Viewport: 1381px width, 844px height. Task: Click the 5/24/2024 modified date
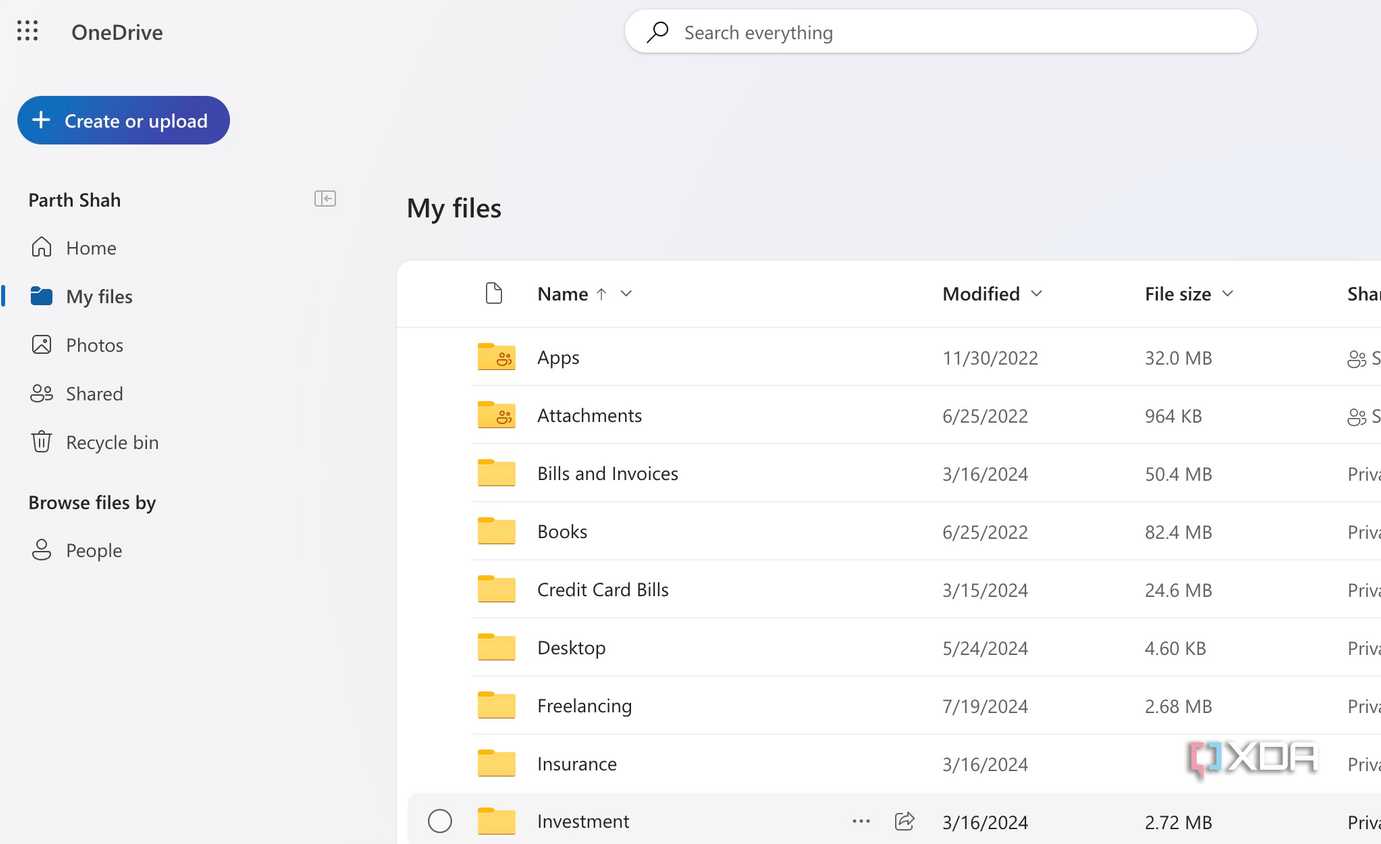[x=985, y=647]
